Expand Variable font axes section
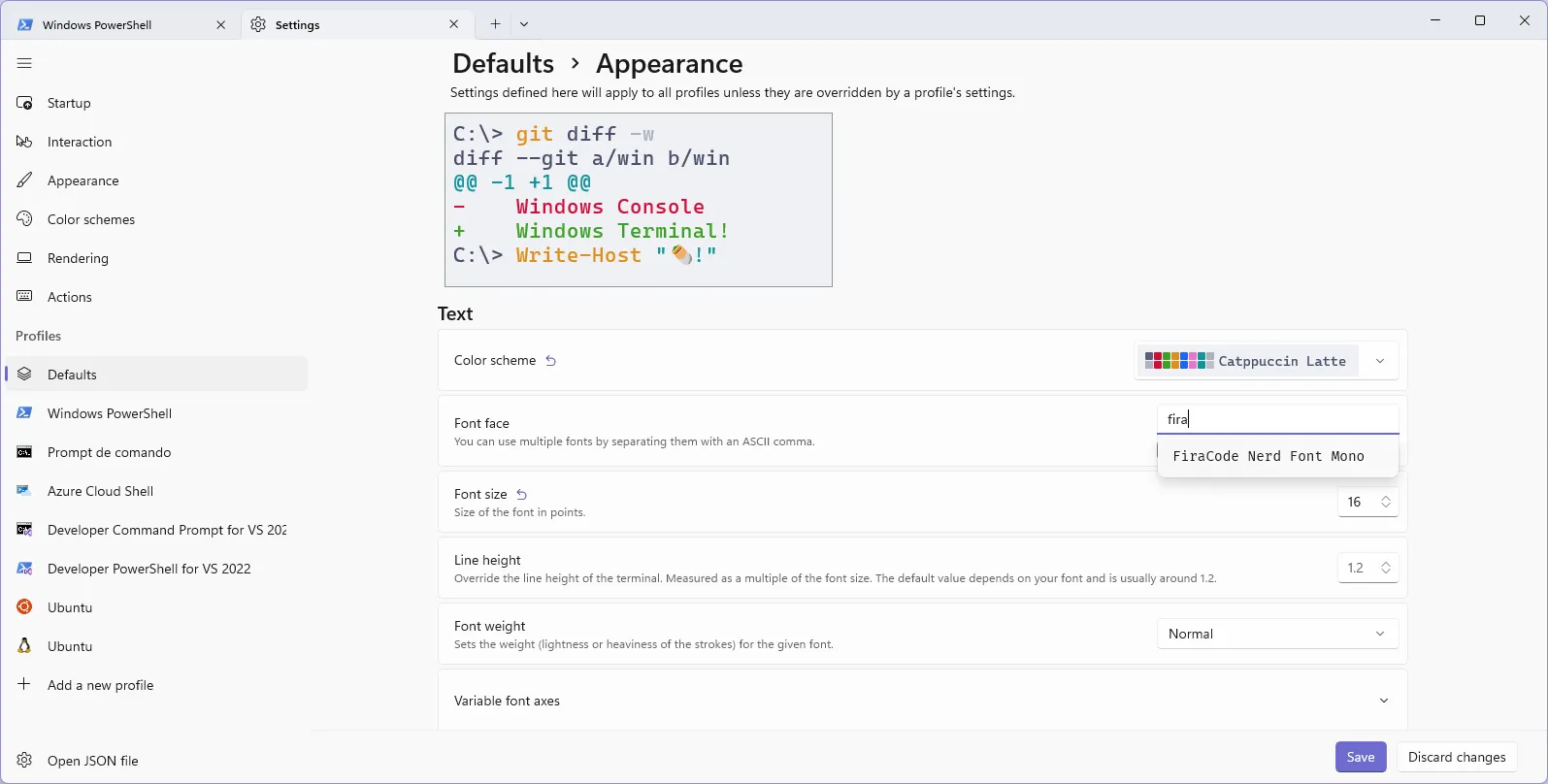 coord(922,701)
